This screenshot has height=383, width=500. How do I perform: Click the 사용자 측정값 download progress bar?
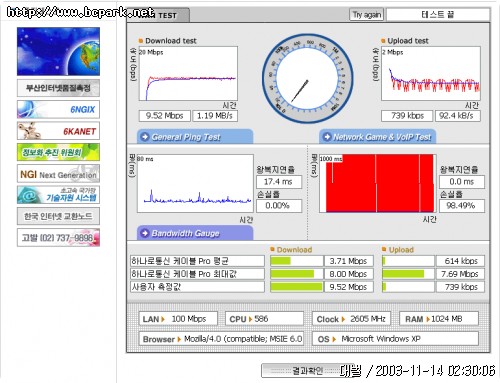[x=296, y=287]
